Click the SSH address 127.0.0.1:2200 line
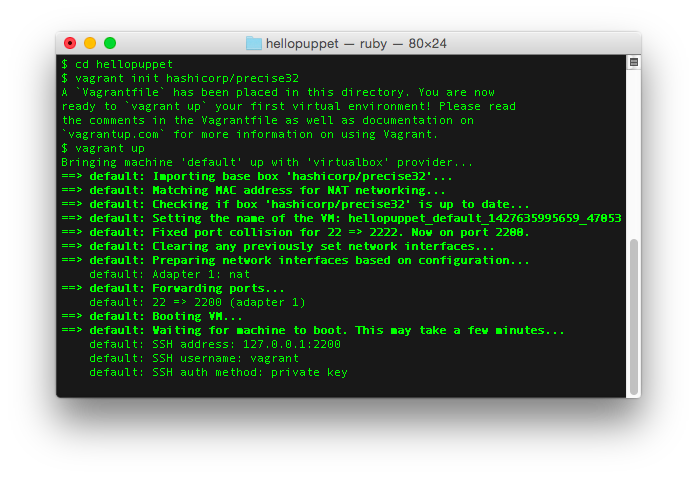The height and width of the screenshot is (478, 697). 215,344
